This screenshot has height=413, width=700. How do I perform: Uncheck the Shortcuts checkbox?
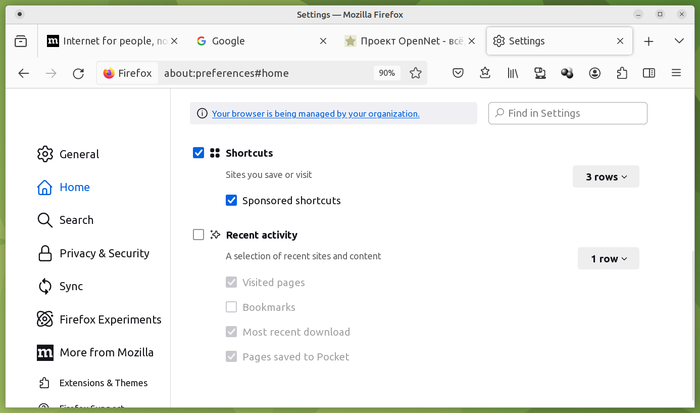tap(199, 153)
